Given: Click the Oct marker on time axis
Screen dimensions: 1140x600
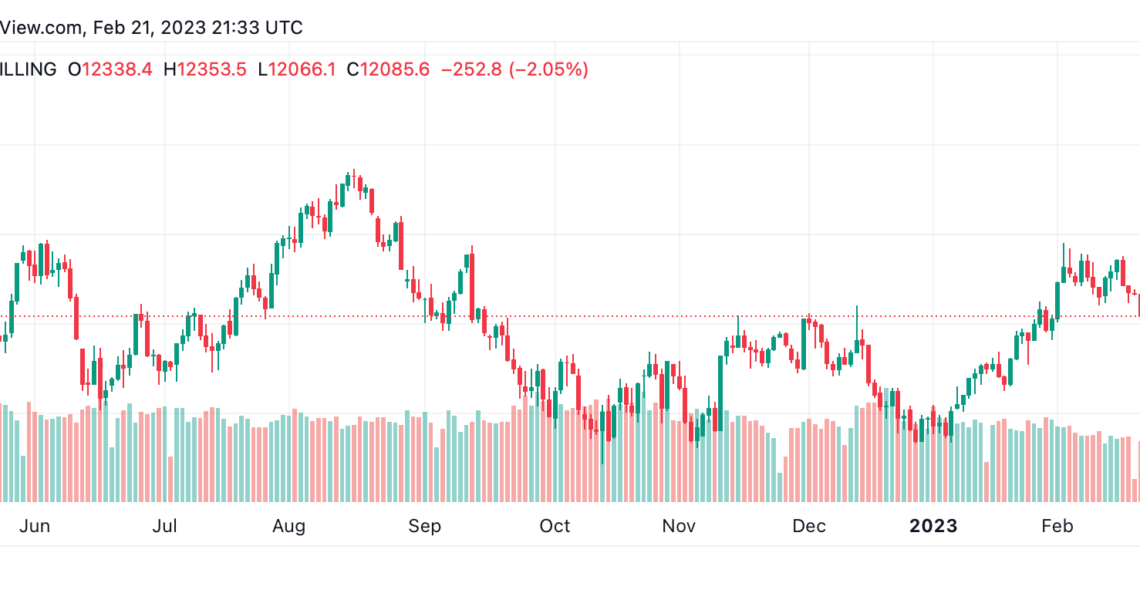Looking at the screenshot, I should click(x=555, y=526).
